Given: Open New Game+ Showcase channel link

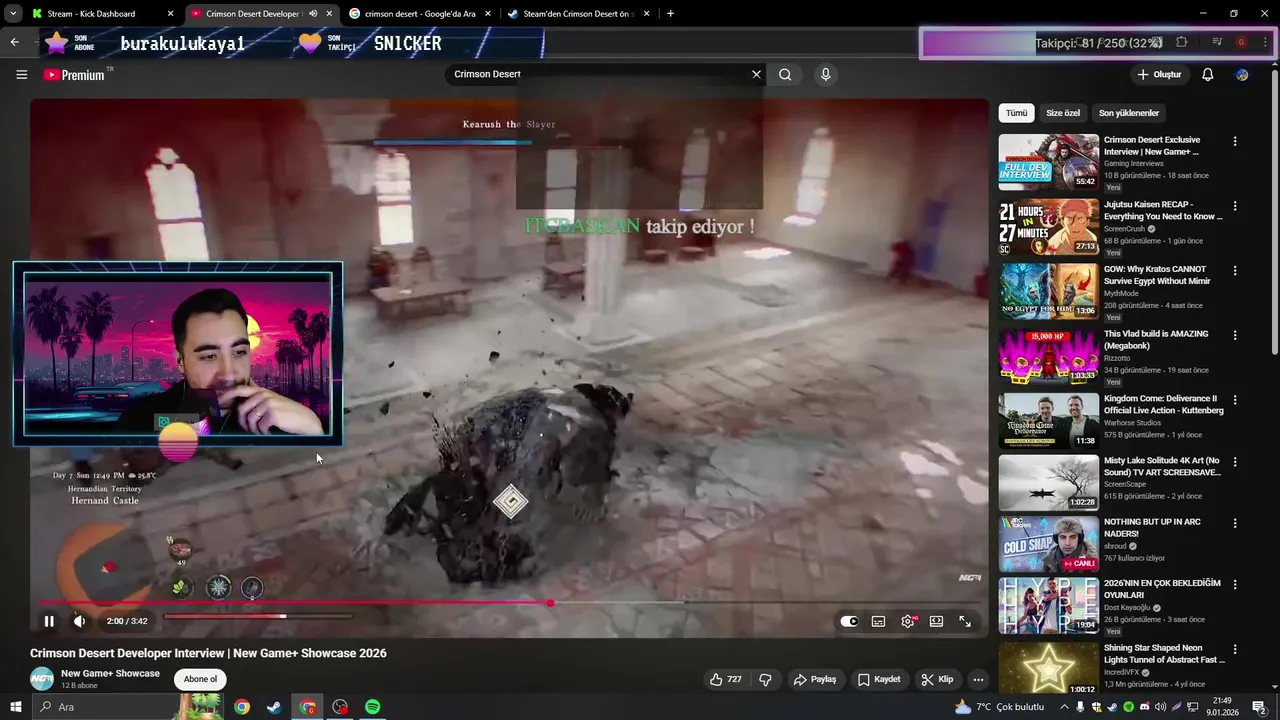Looking at the screenshot, I should click(110, 673).
